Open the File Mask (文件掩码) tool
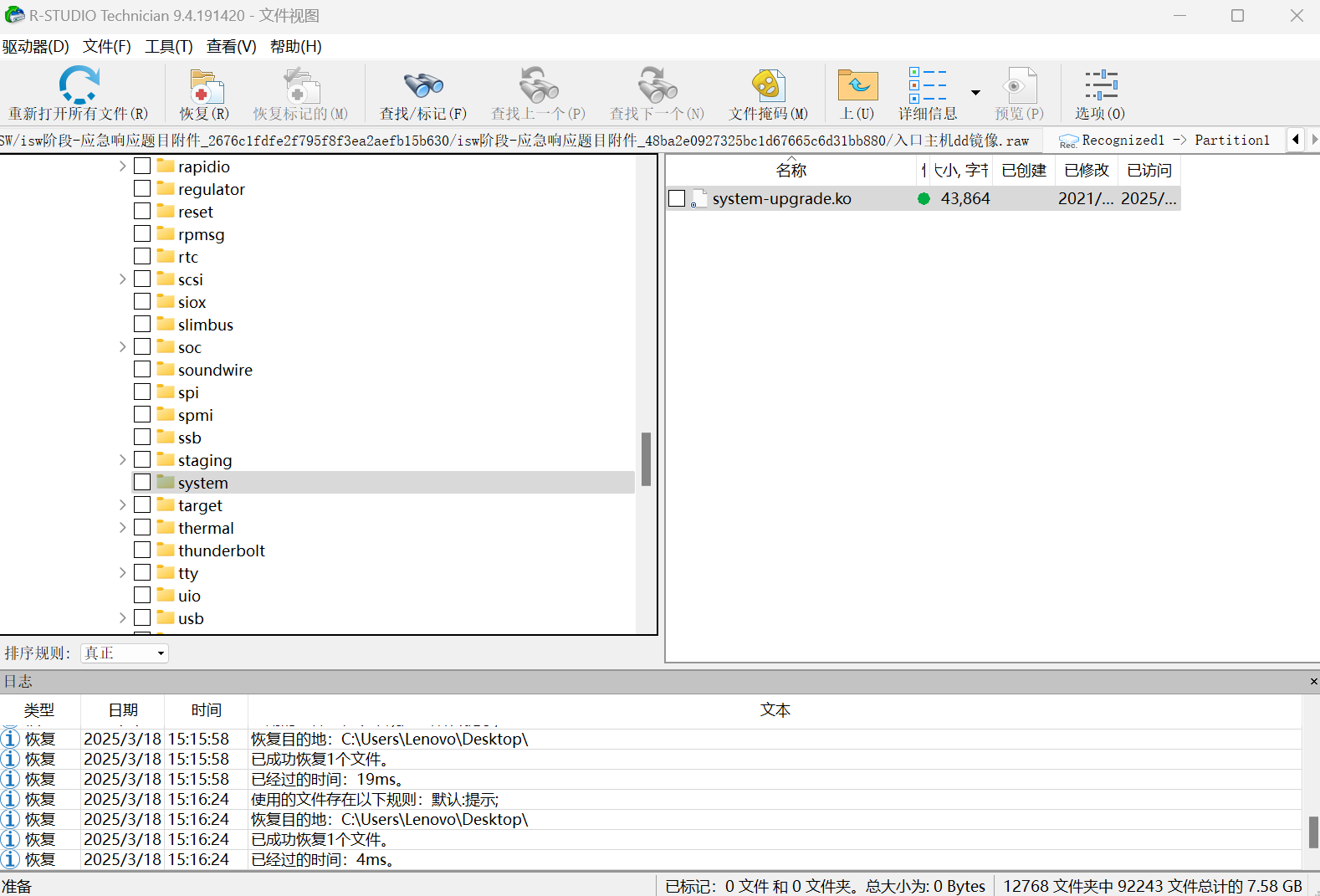The height and width of the screenshot is (896, 1320). (768, 85)
